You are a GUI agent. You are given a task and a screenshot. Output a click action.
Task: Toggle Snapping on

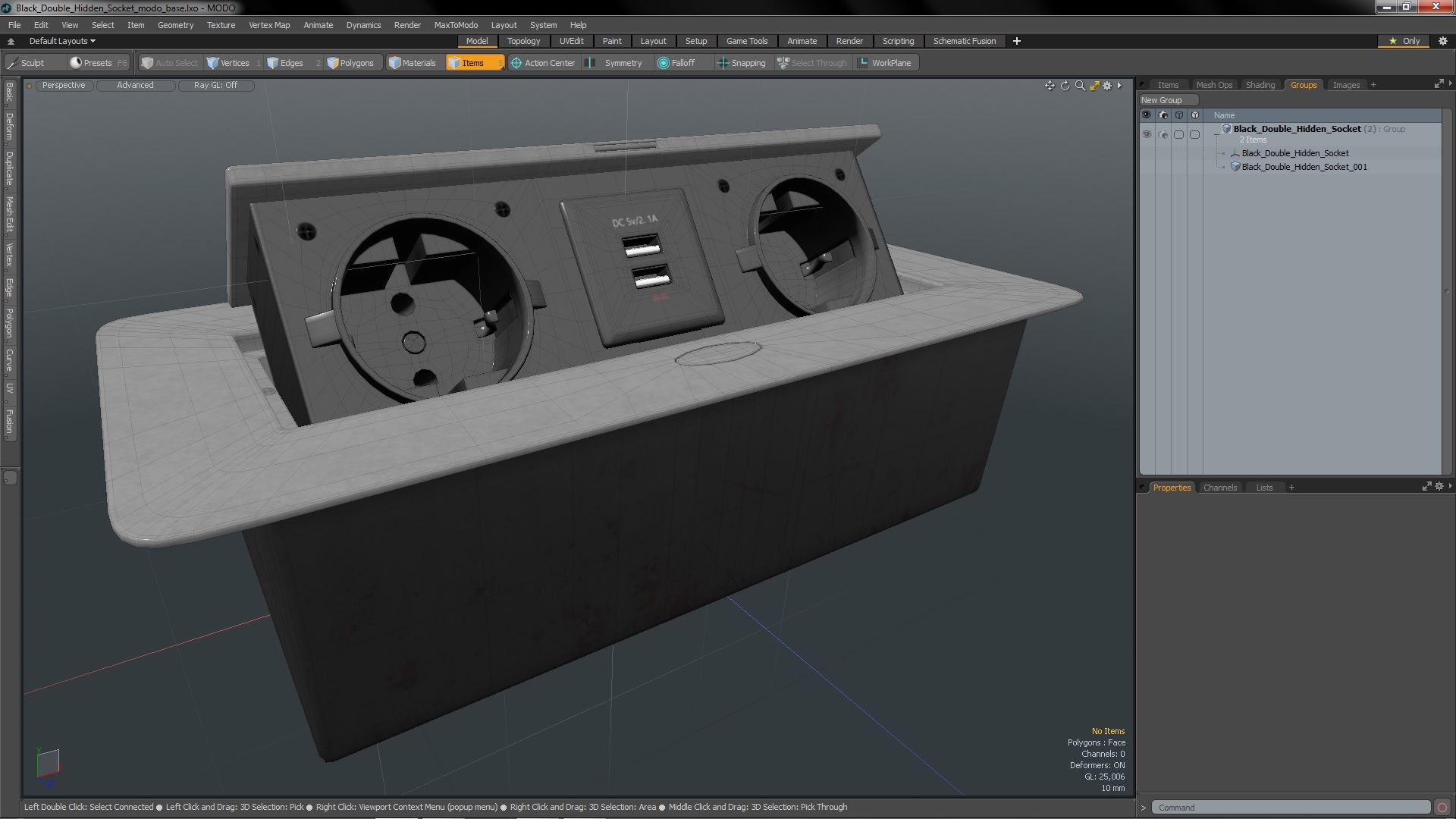point(742,63)
